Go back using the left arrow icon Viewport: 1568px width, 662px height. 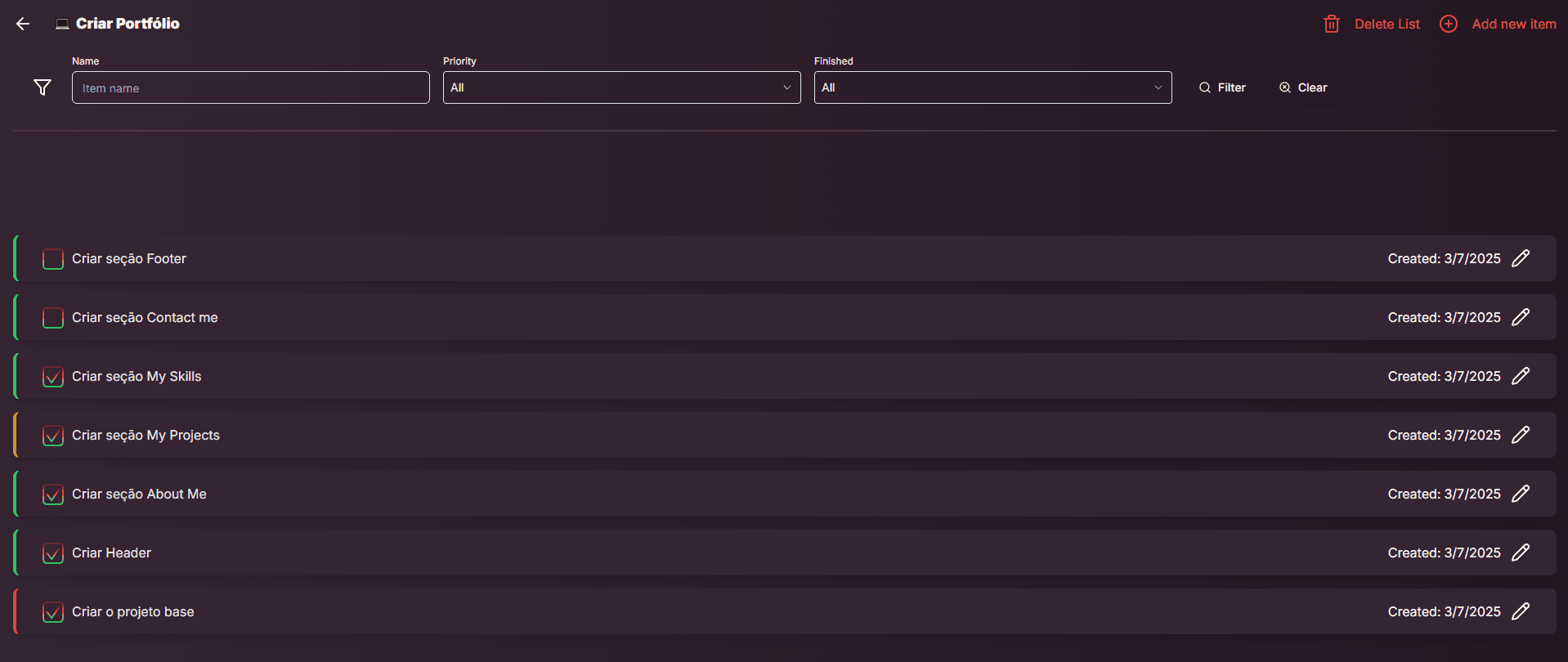(x=23, y=24)
